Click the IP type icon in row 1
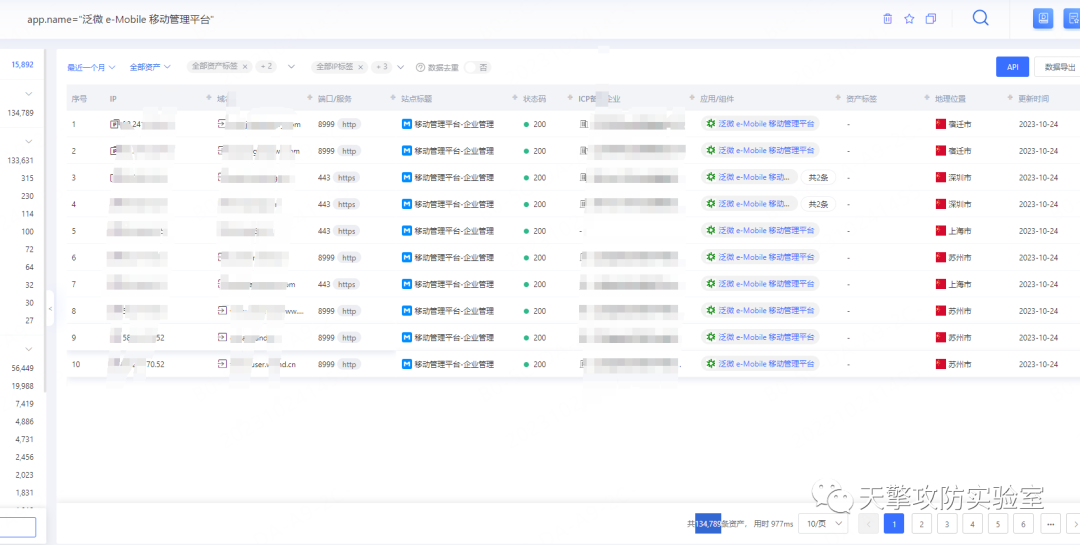 coord(114,124)
